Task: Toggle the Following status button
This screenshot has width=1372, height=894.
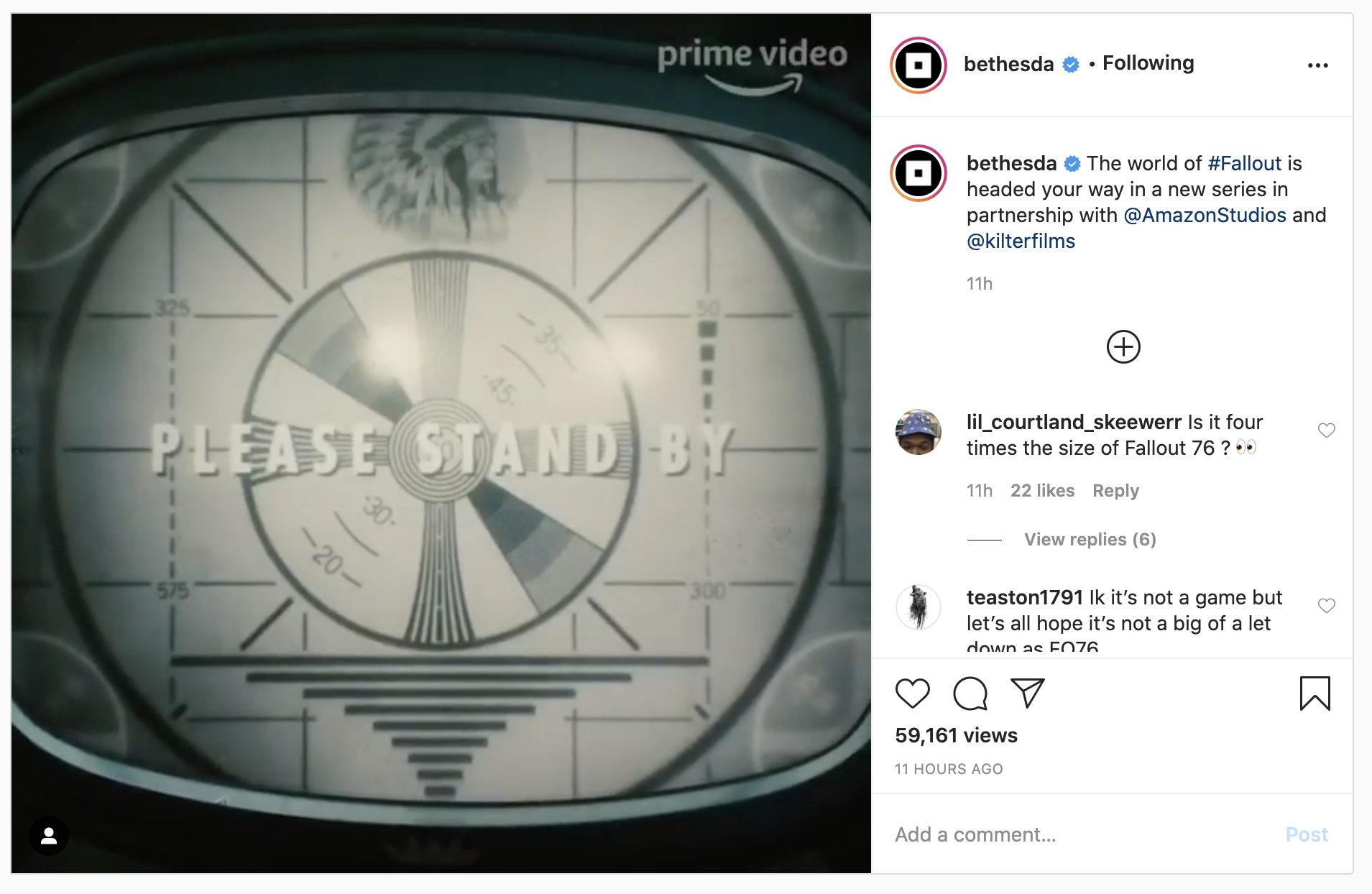Action: click(x=1148, y=63)
